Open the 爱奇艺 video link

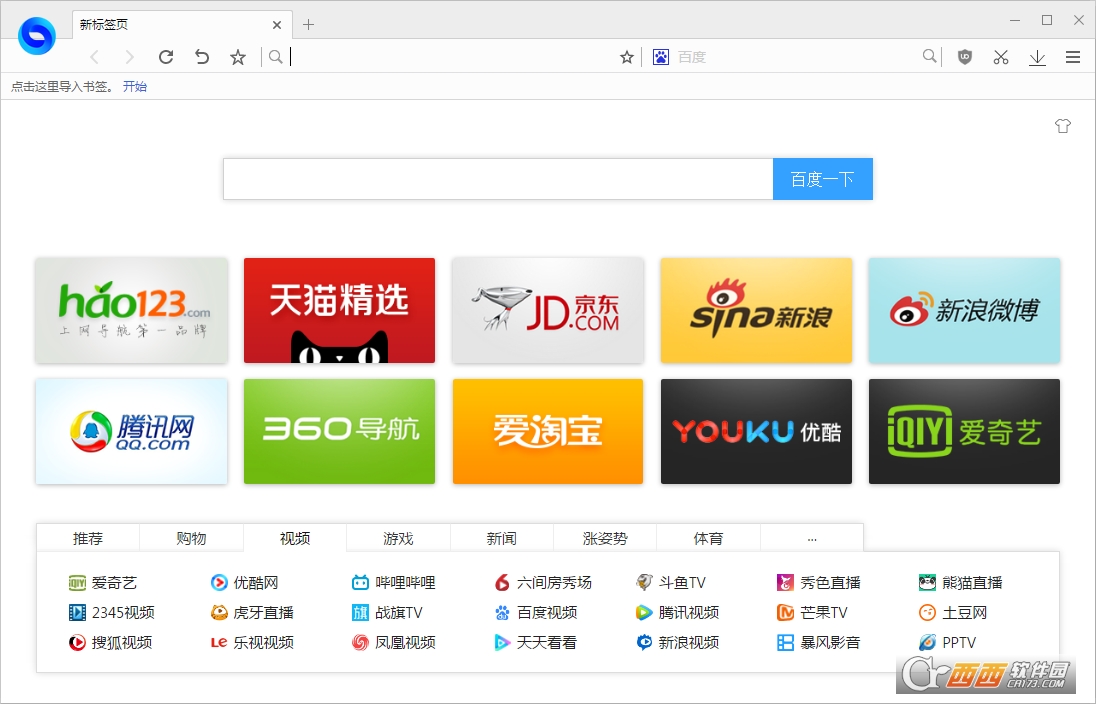click(103, 582)
